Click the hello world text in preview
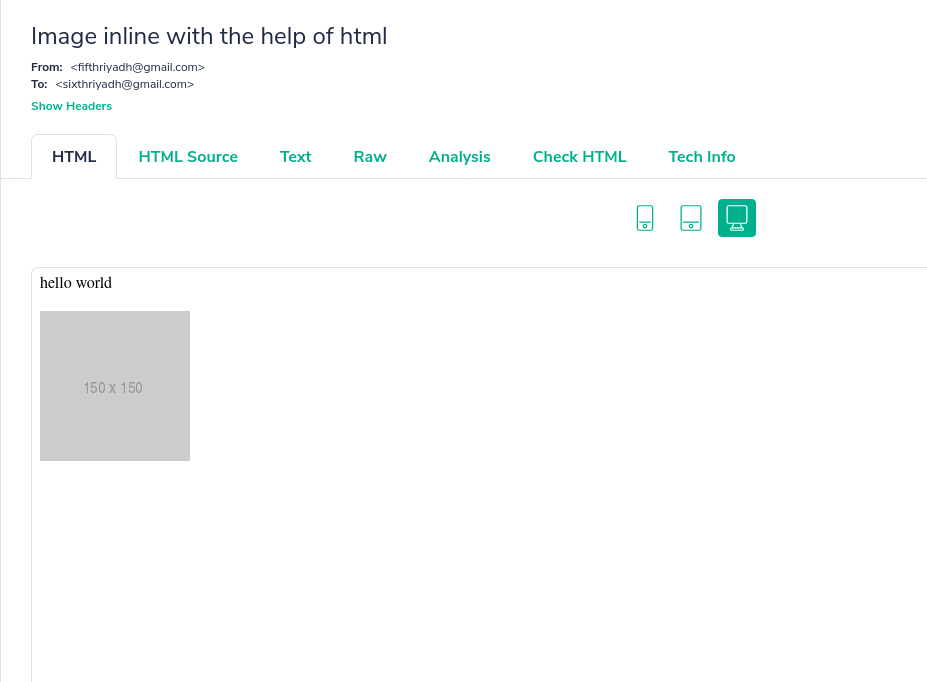Viewport: 927px width, 682px height. pyautogui.click(x=75, y=283)
